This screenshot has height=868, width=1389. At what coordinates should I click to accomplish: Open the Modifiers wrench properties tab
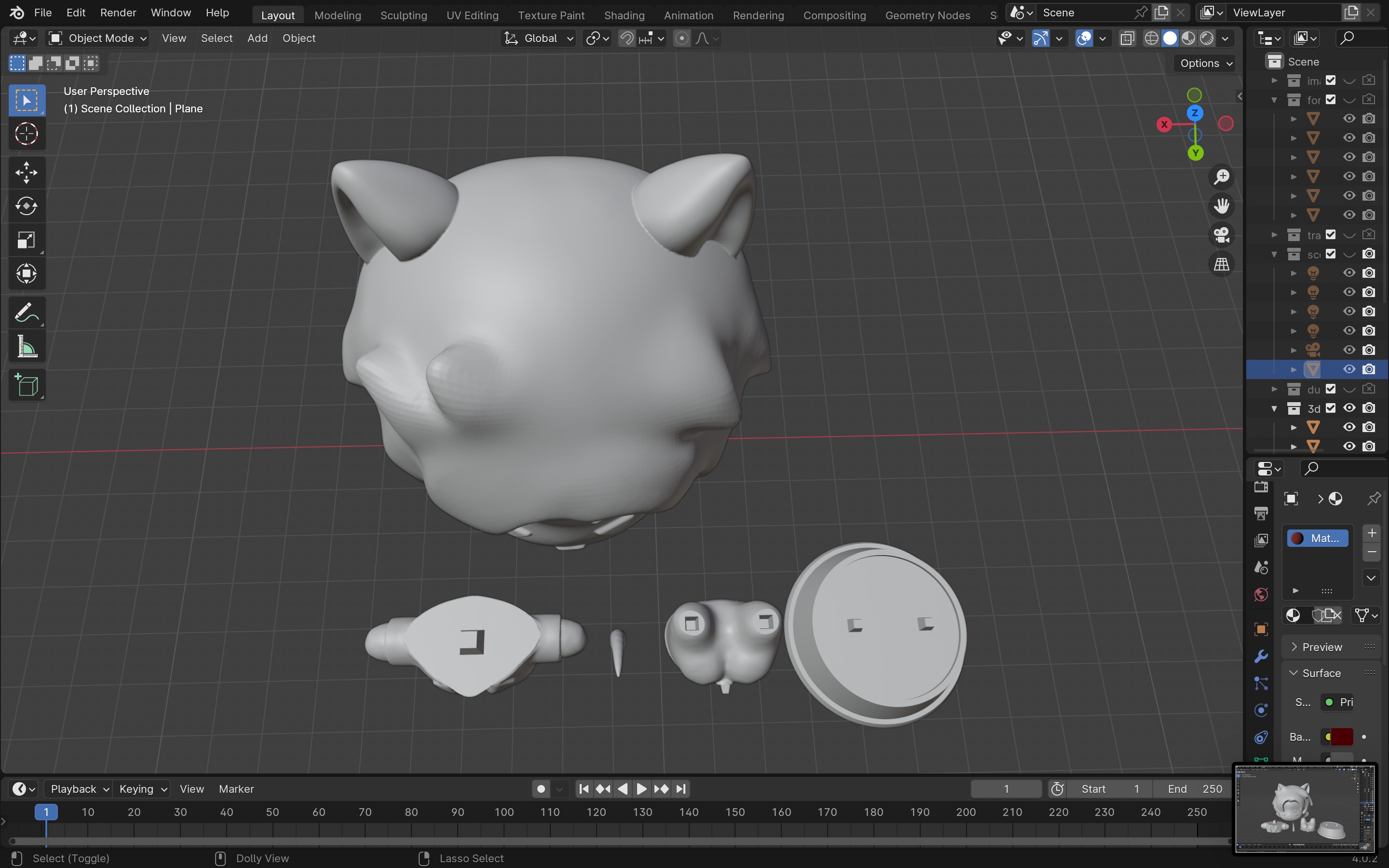(1261, 656)
